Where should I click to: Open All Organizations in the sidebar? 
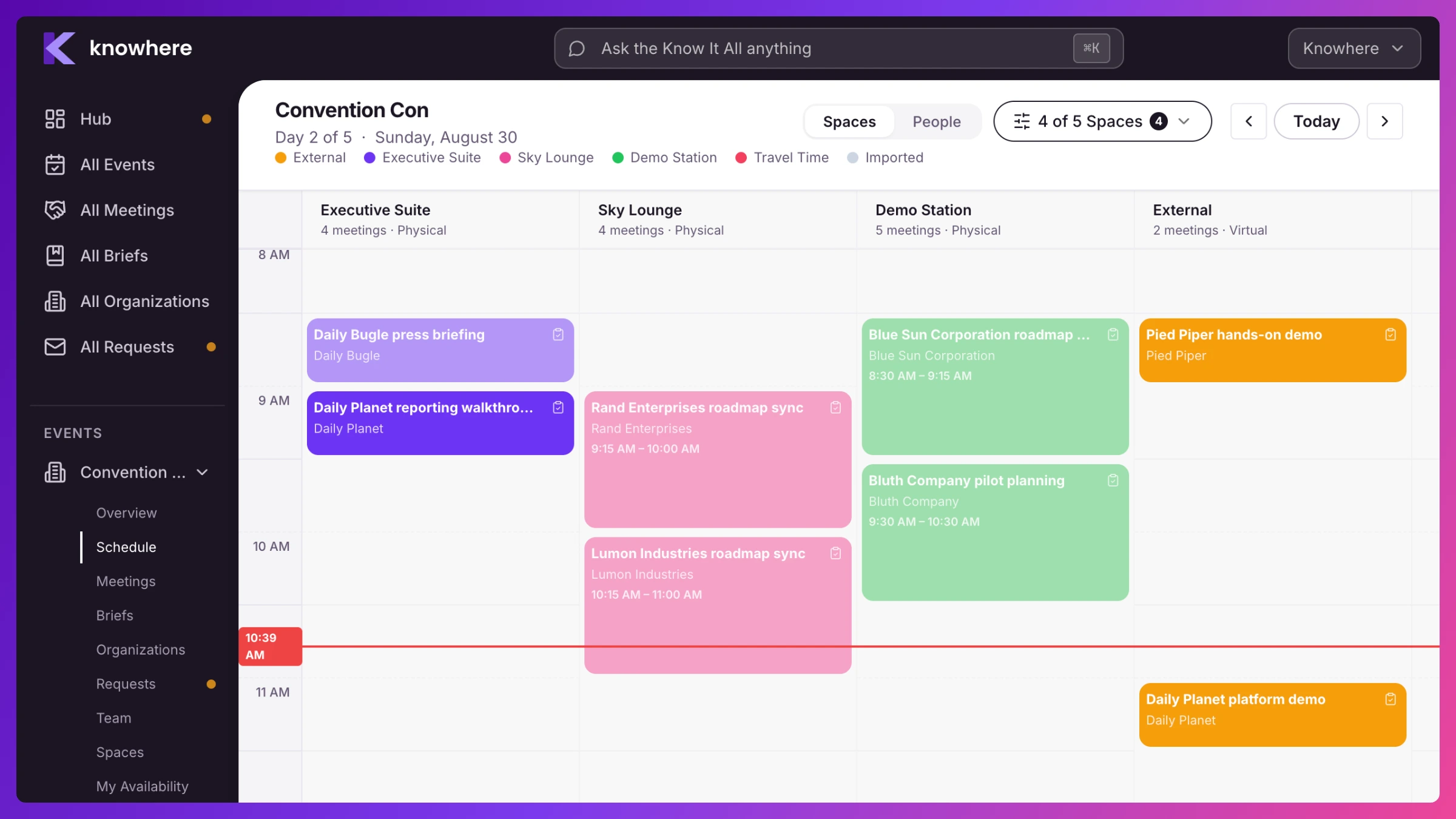click(x=127, y=301)
